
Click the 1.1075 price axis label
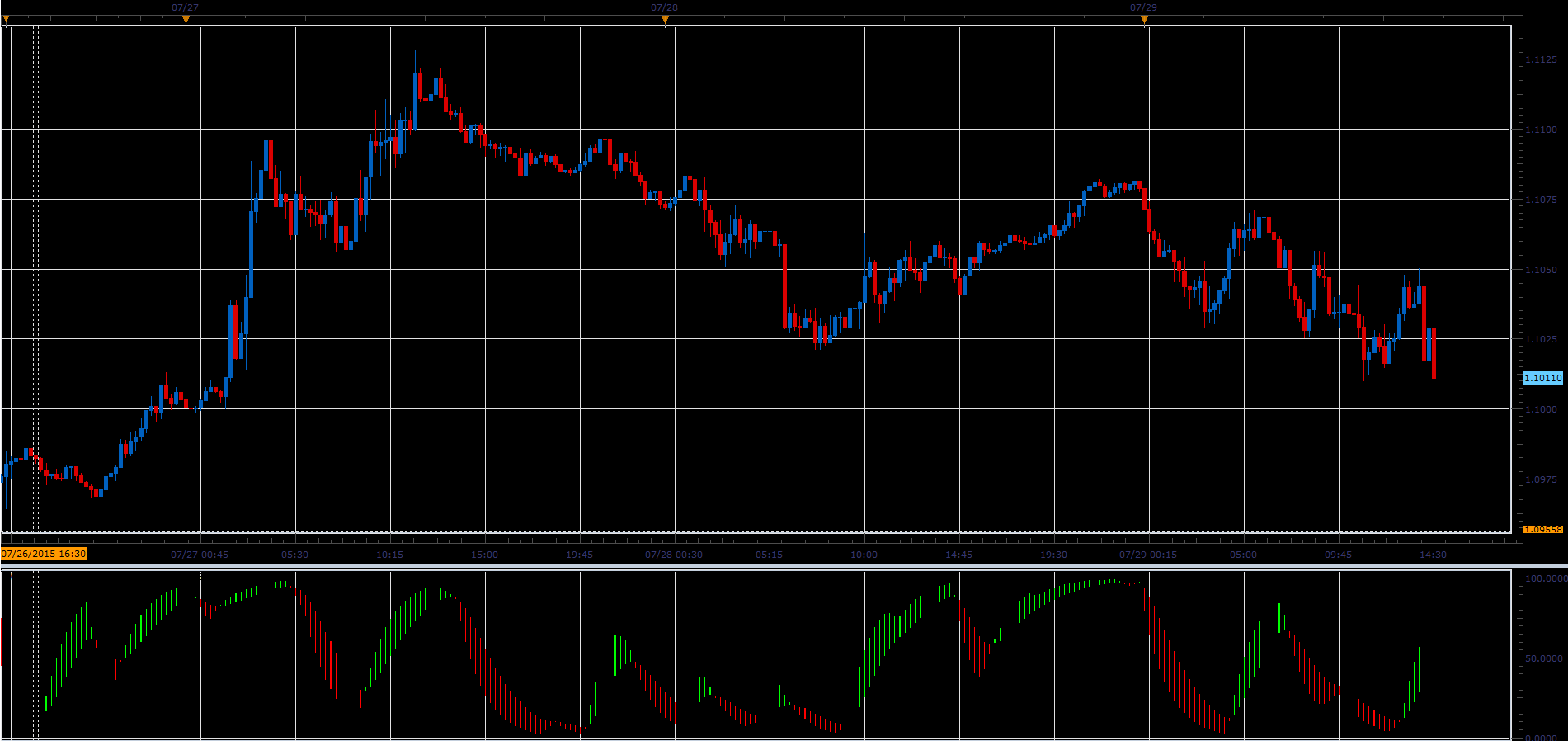1541,201
